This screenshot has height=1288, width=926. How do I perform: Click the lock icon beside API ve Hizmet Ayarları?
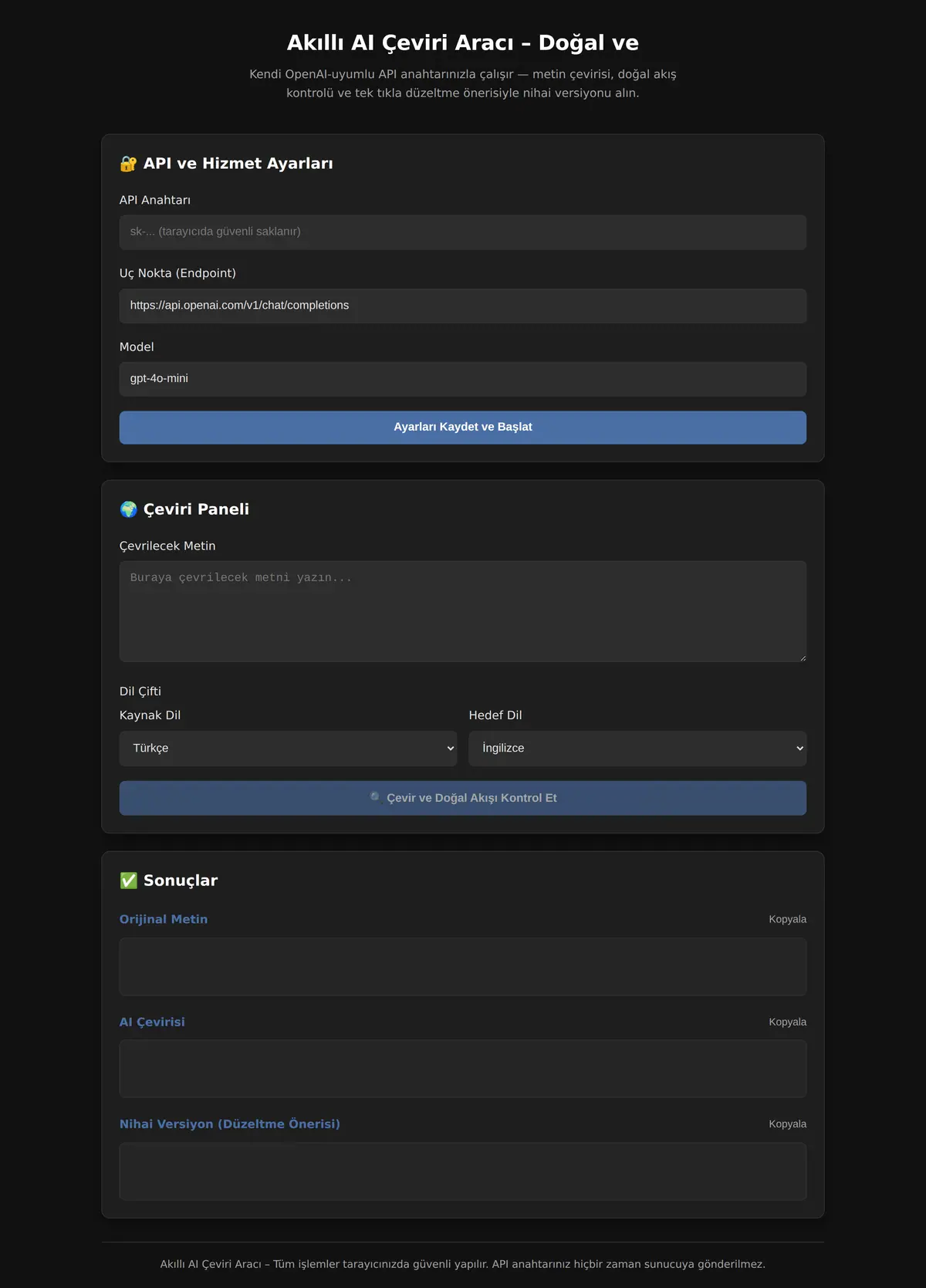(x=128, y=164)
